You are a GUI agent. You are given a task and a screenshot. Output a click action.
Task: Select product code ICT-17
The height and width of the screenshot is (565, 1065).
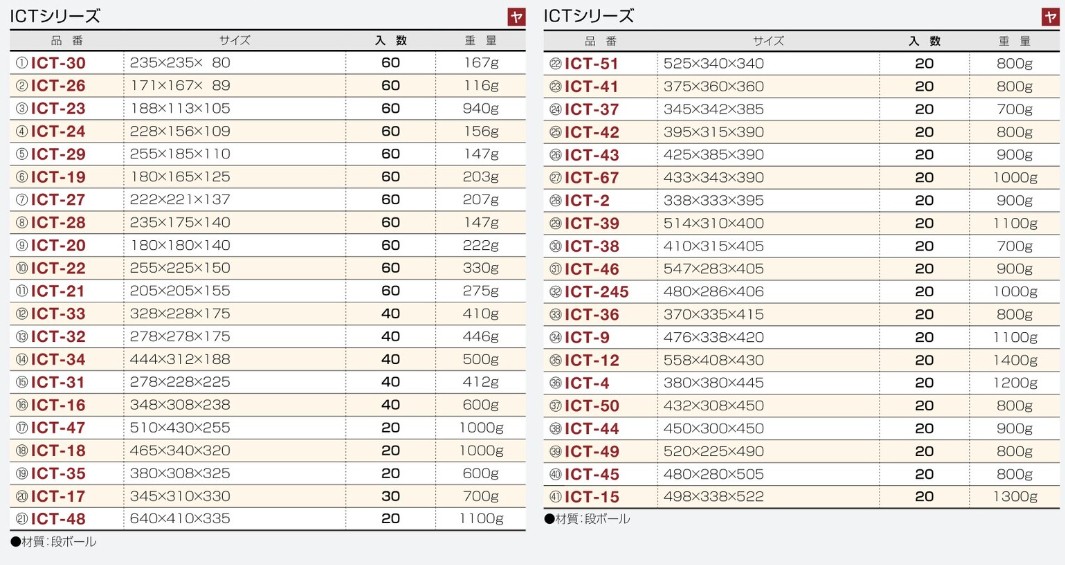58,496
